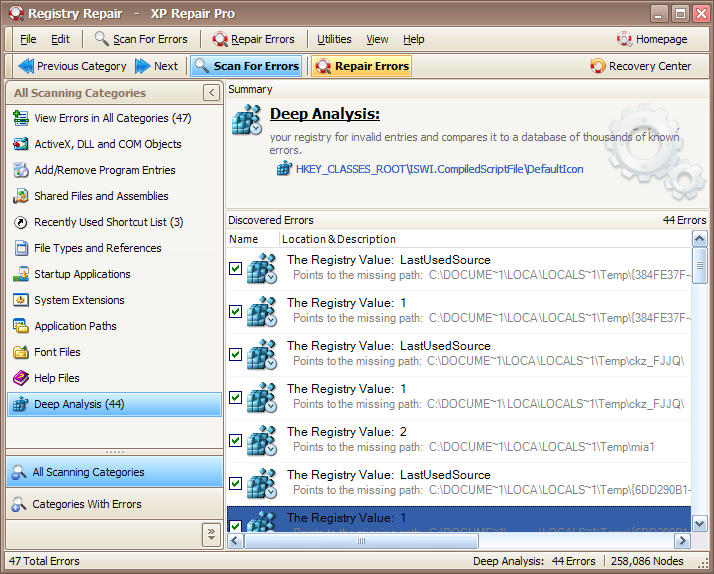
Task: Uncheck the Registry Value 2 mia1 checkbox
Action: (x=235, y=440)
